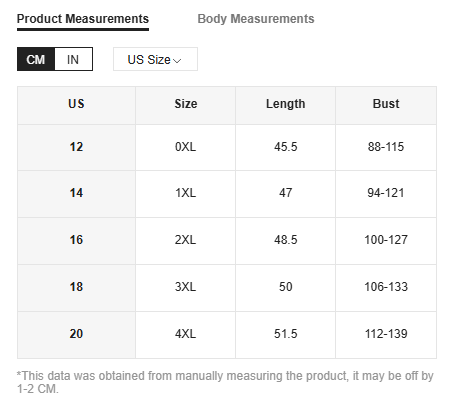The image size is (457, 398).
Task: Select the Product Measurements tab
Action: [83, 21]
